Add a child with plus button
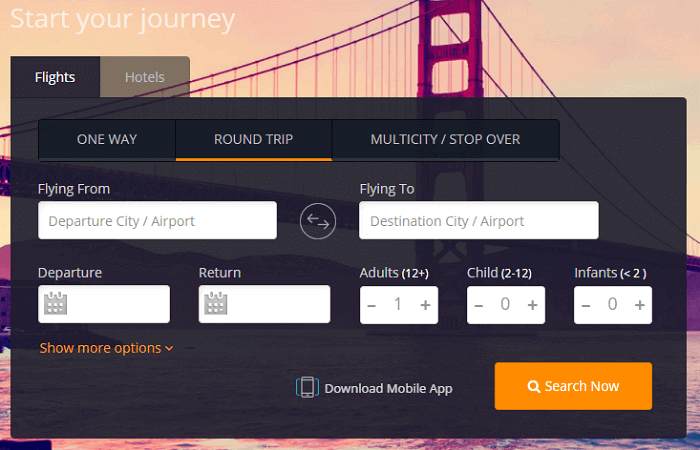Image resolution: width=700 pixels, height=450 pixels. click(532, 305)
